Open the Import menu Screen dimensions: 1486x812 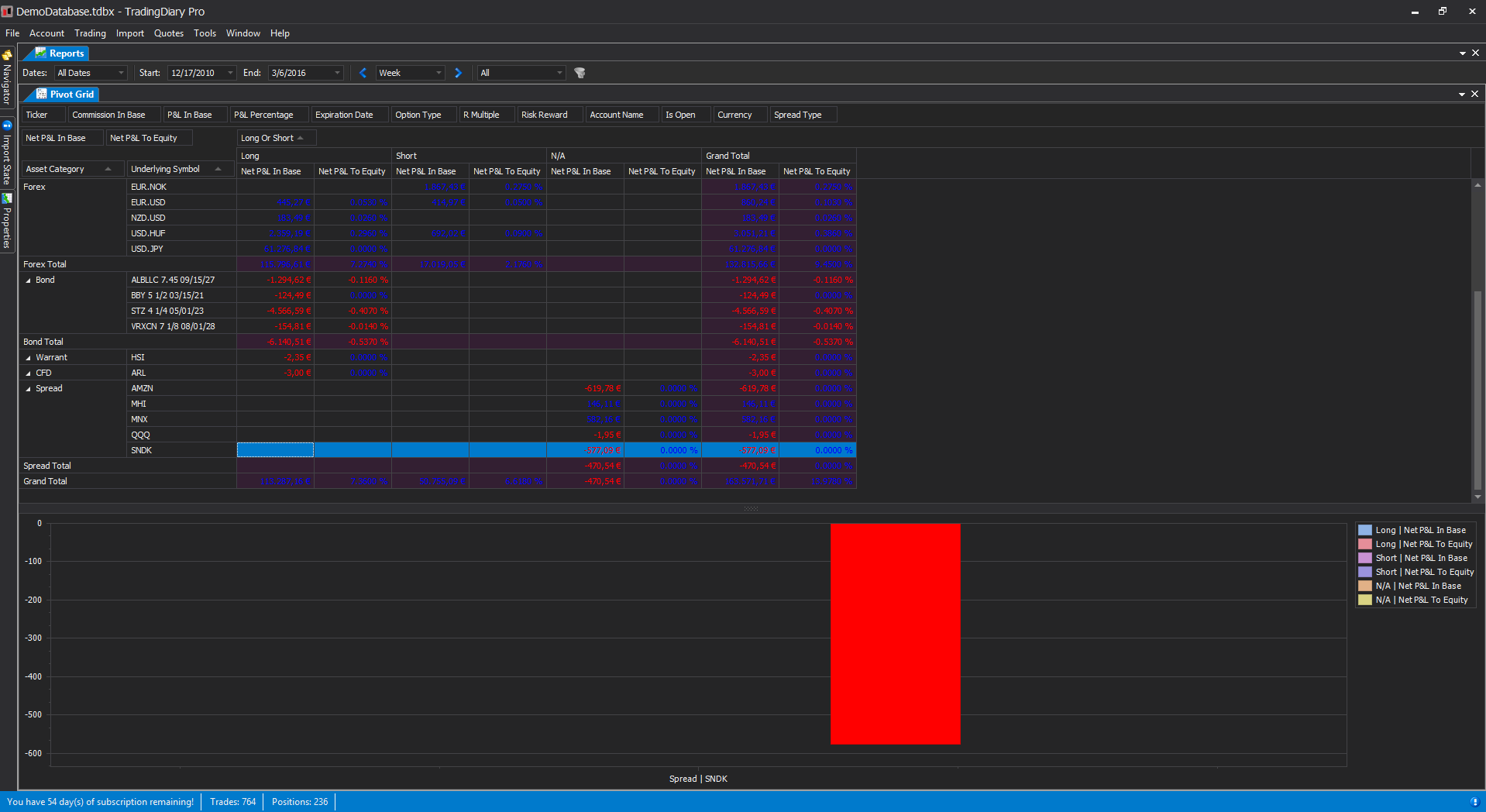130,33
